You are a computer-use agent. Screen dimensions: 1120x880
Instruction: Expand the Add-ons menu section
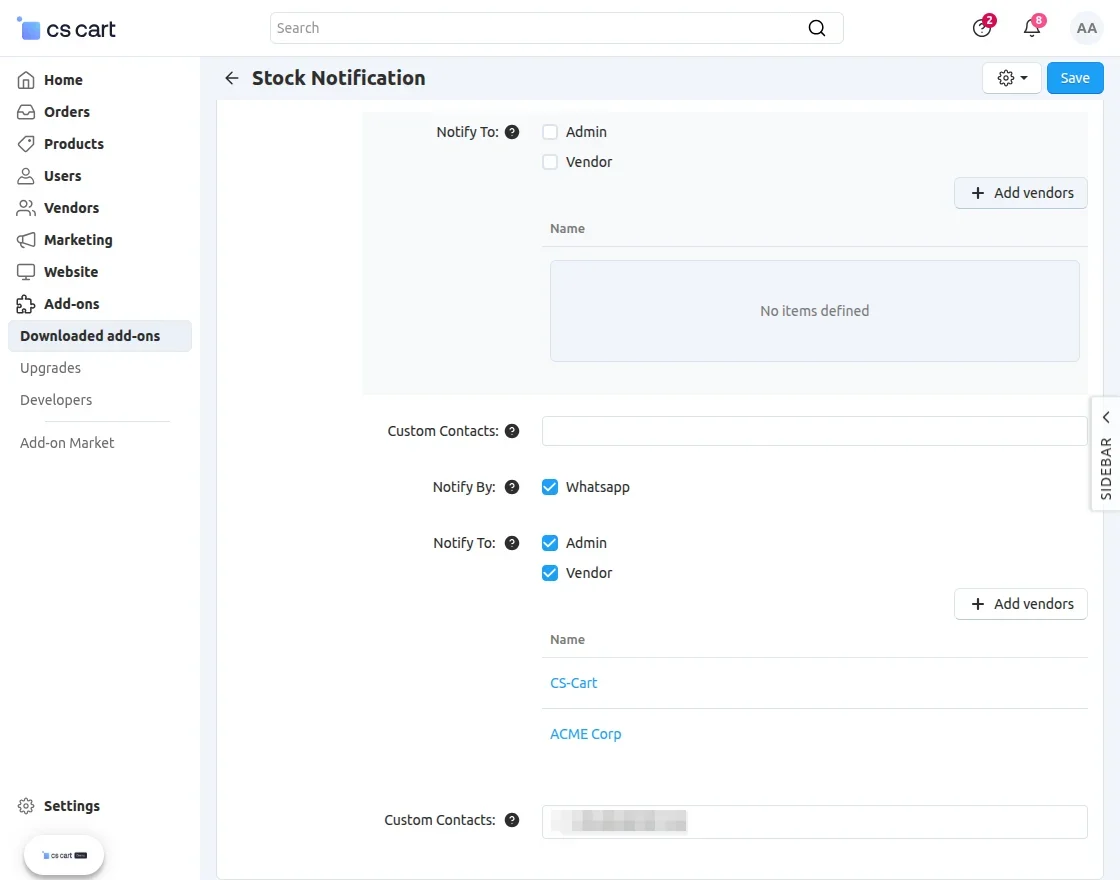click(71, 304)
